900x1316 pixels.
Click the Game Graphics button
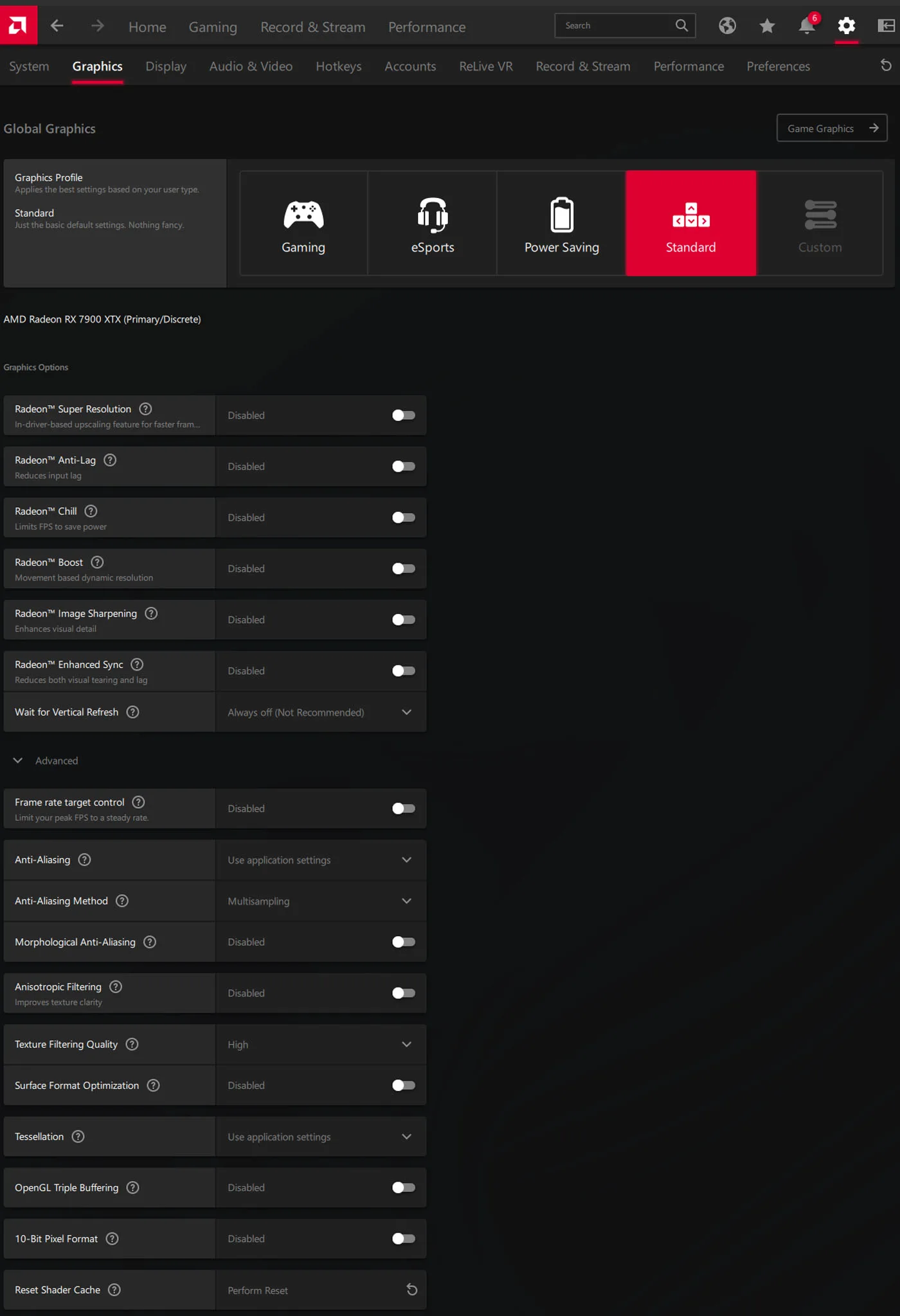click(832, 128)
